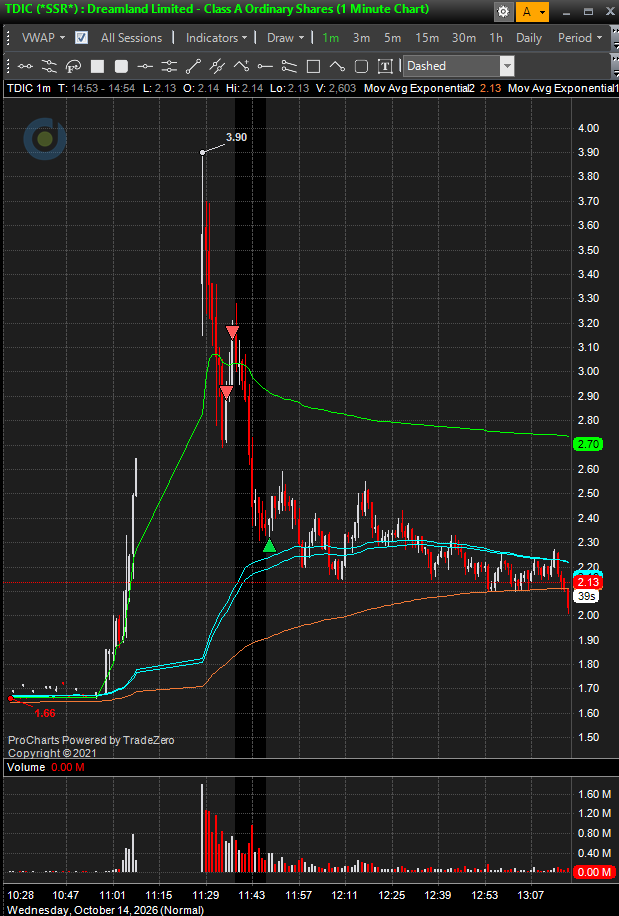This screenshot has height=916, width=619.
Task: Click the 10:28 time axis label
Action: click(20, 895)
